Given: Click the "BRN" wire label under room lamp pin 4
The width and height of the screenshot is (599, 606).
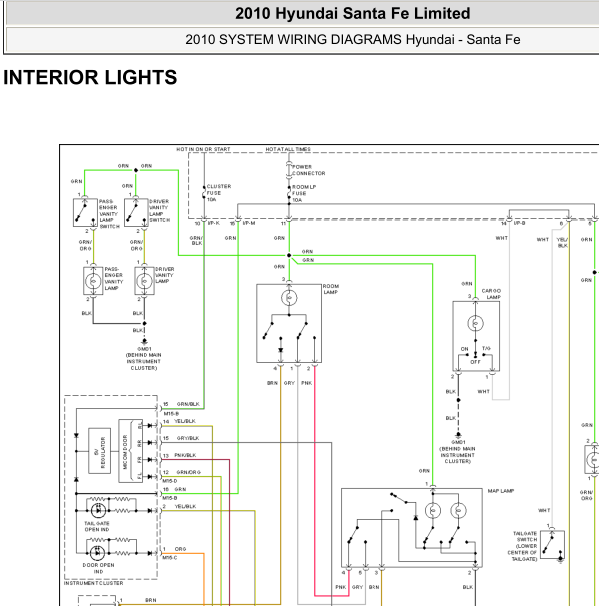Looking at the screenshot, I should tap(272, 383).
